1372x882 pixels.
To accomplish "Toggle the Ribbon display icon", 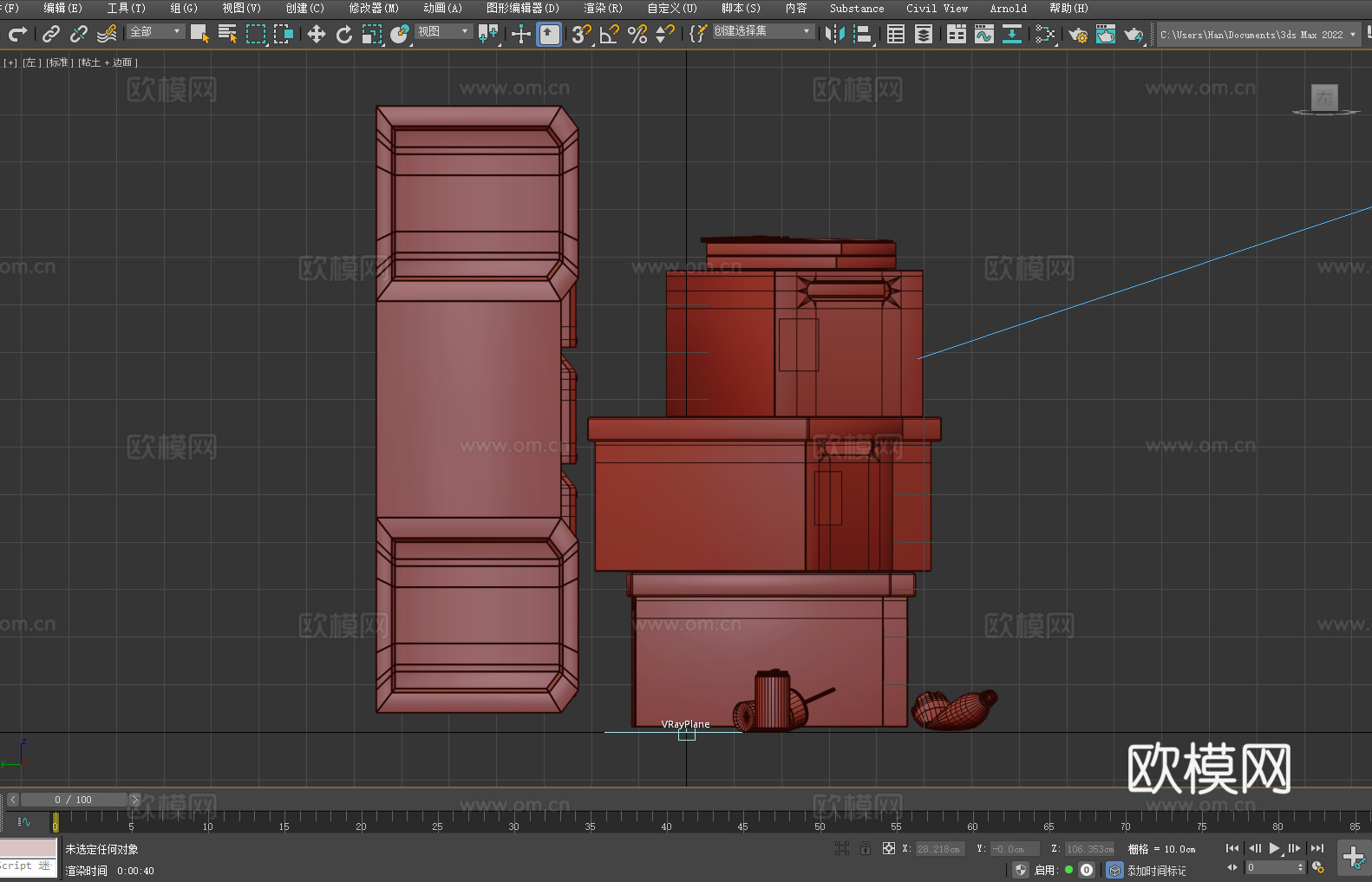I will pos(957,34).
